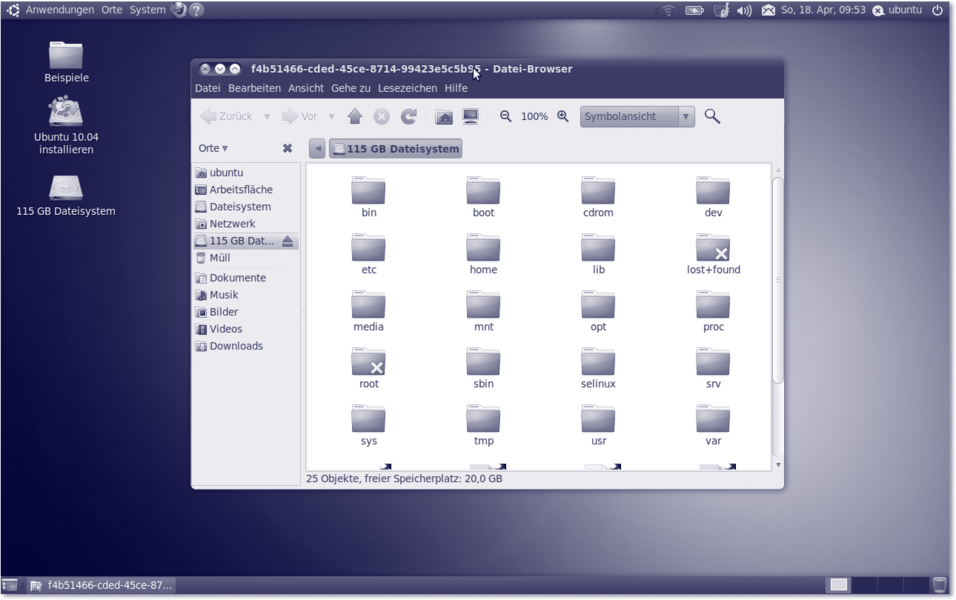Expand the Orte side pane selector

[213, 148]
